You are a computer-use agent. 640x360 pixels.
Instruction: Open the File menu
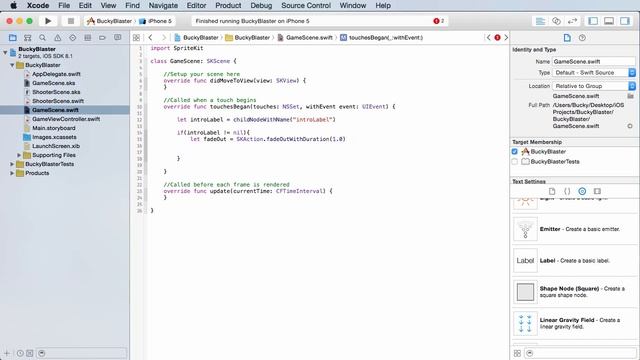64,5
